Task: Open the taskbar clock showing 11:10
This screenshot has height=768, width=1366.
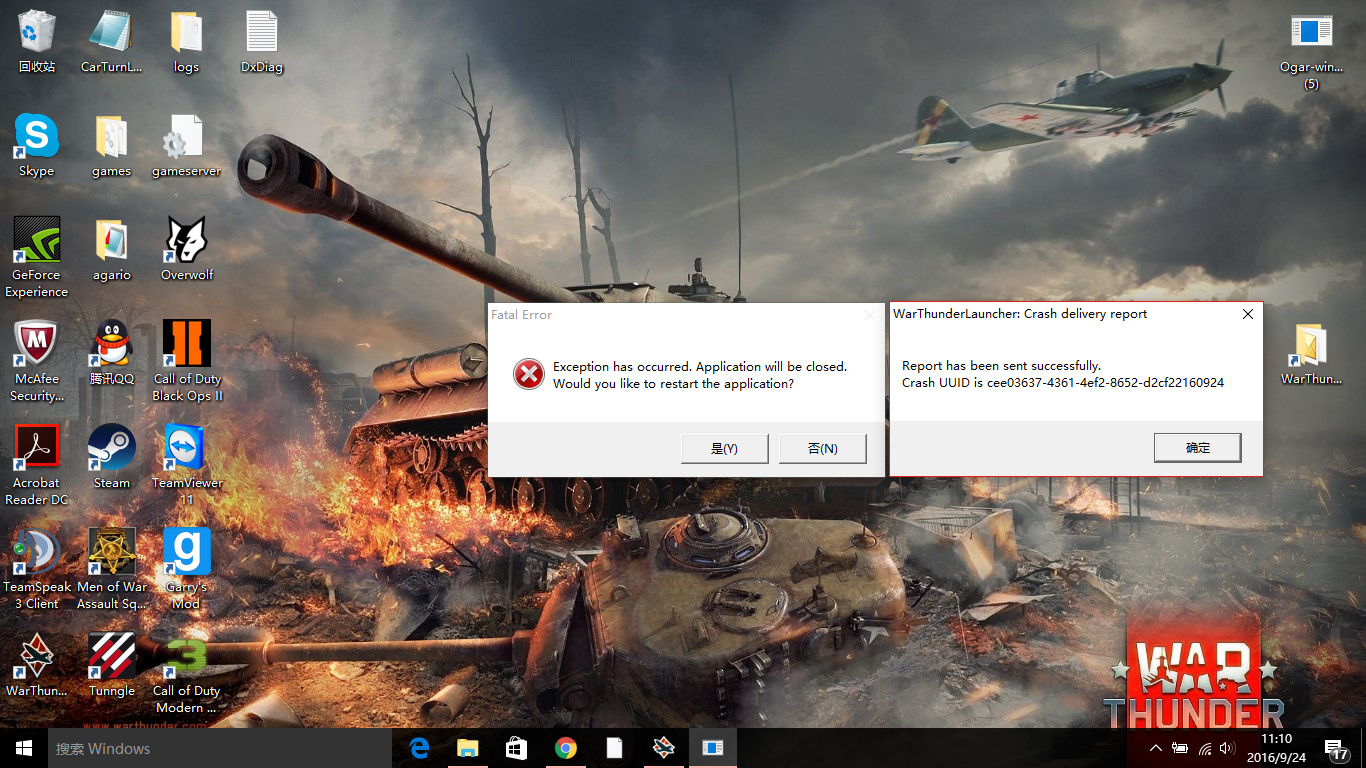Action: [x=1277, y=748]
